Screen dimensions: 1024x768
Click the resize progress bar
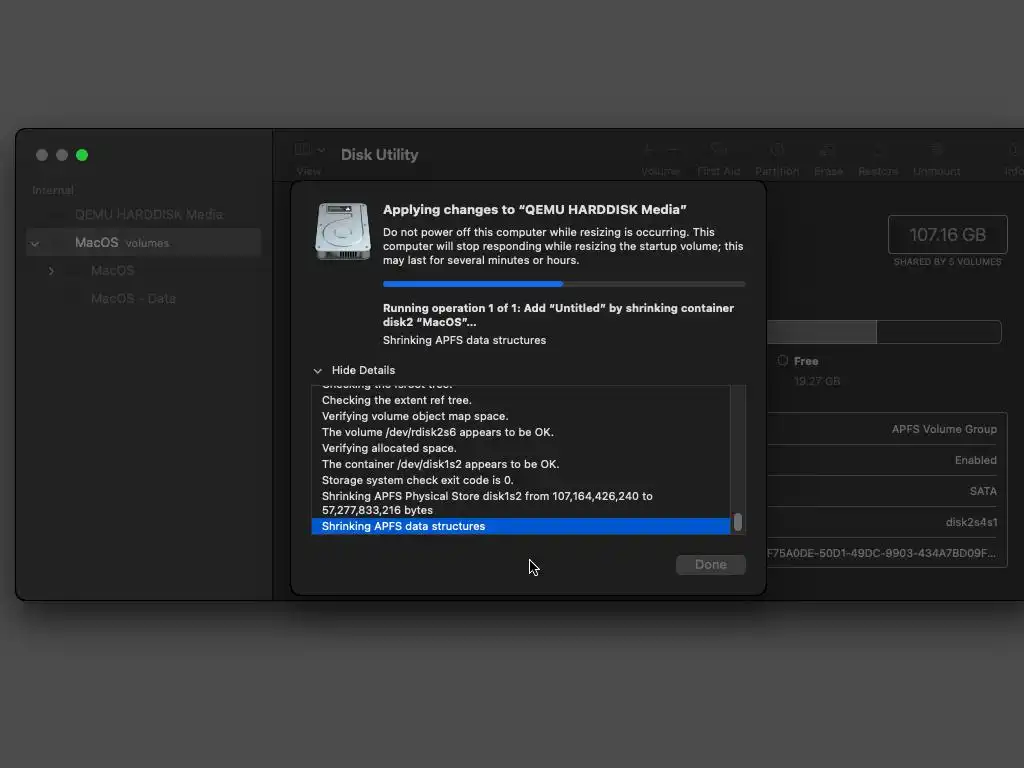pos(564,284)
